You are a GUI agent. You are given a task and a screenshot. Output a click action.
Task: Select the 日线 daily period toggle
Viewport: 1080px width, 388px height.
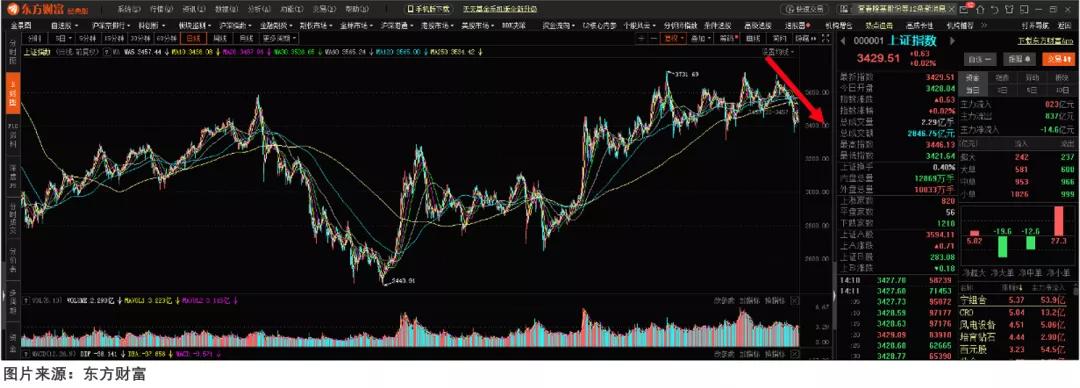[x=194, y=38]
